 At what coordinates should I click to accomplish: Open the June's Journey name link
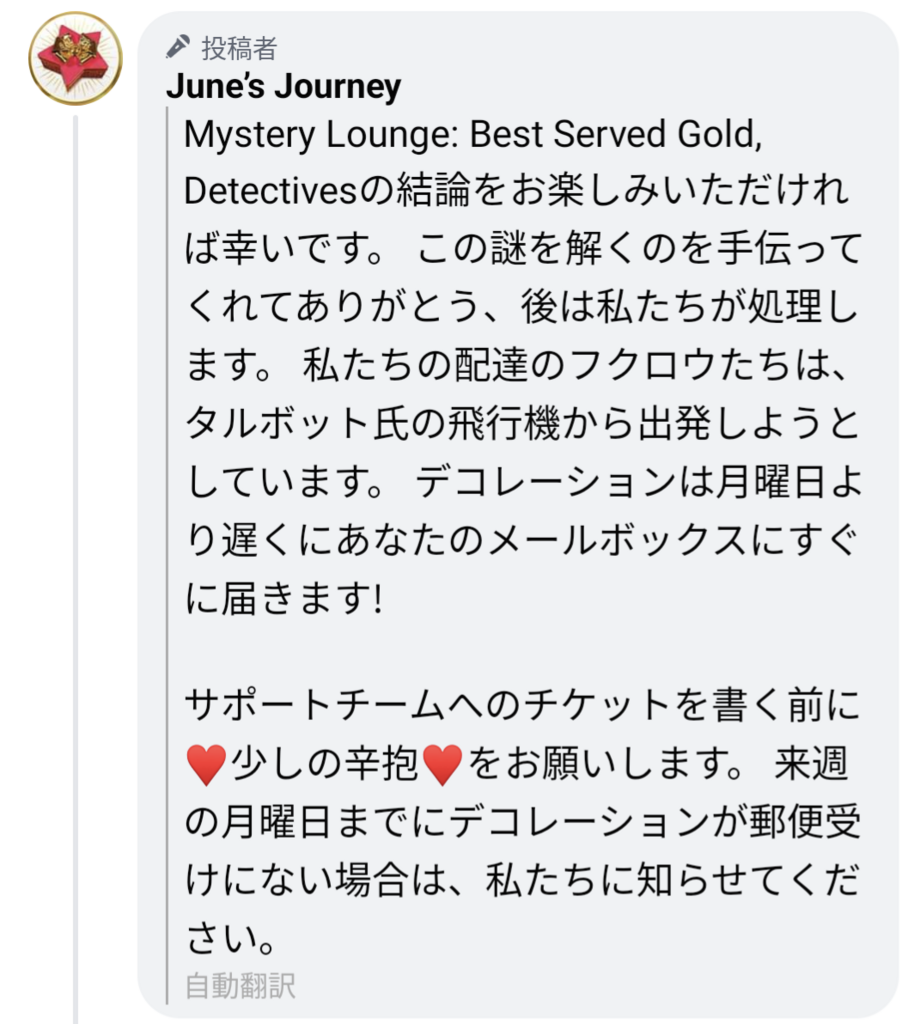click(x=283, y=87)
